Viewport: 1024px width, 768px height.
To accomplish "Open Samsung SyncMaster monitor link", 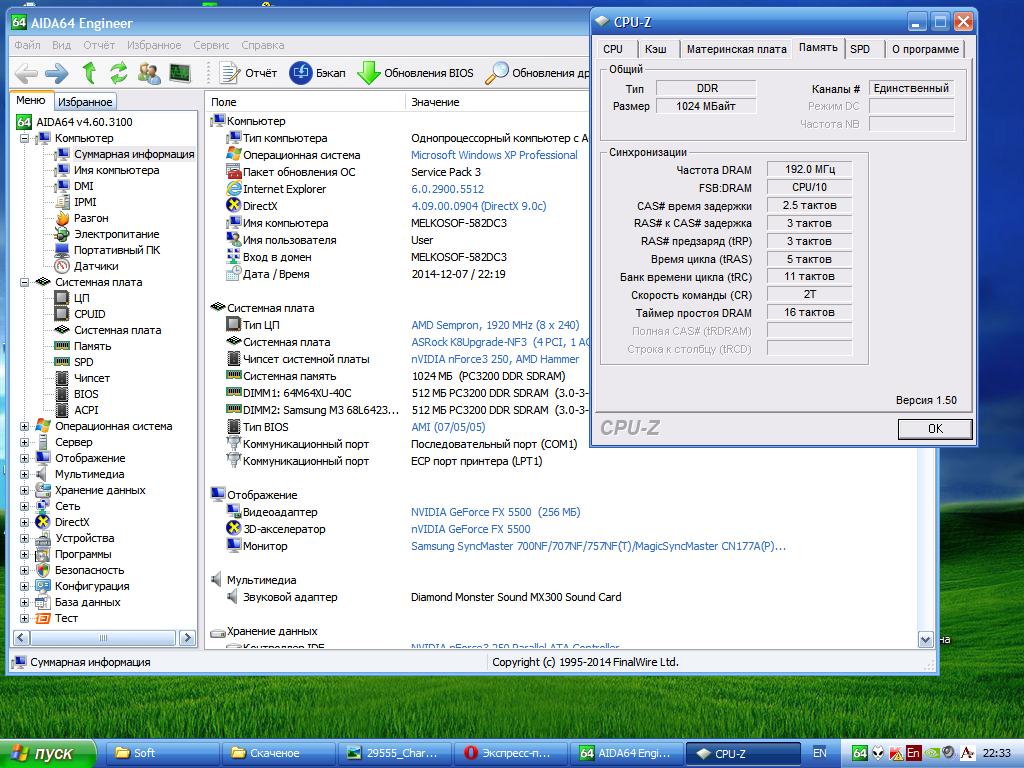I will click(598, 546).
